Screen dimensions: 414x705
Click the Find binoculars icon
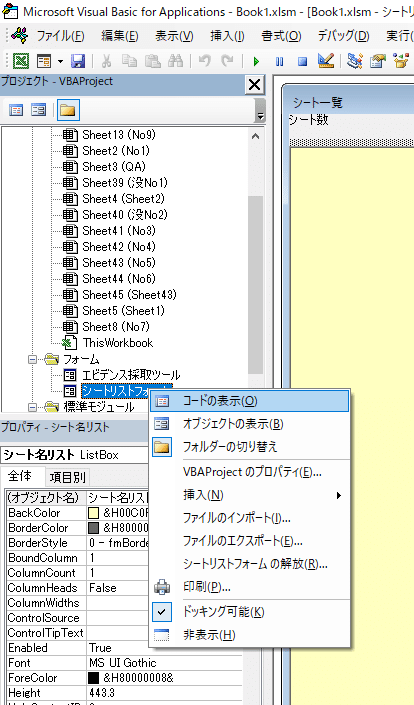(x=175, y=61)
